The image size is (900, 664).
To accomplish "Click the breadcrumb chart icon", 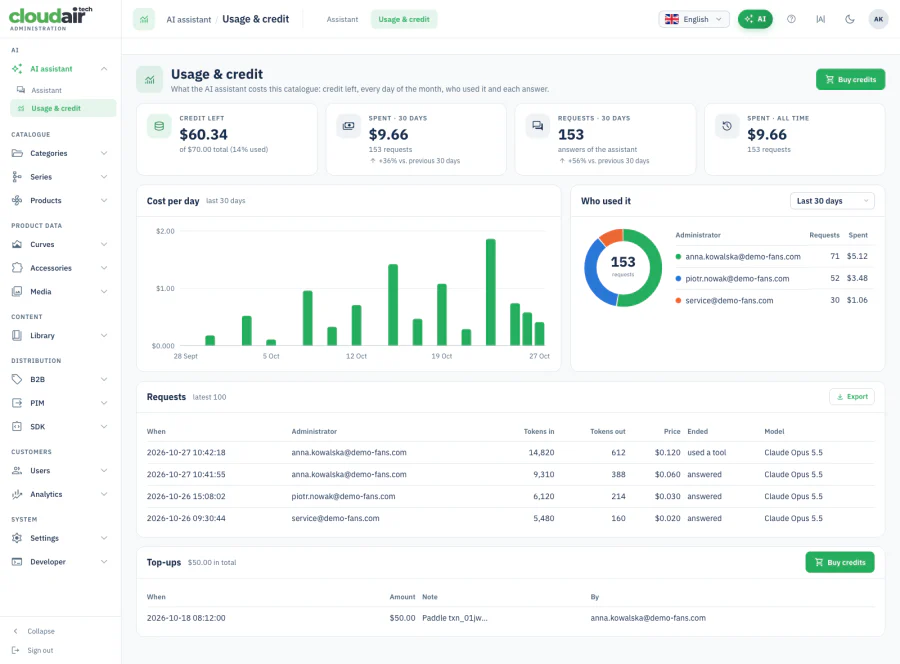I will [x=144, y=20].
